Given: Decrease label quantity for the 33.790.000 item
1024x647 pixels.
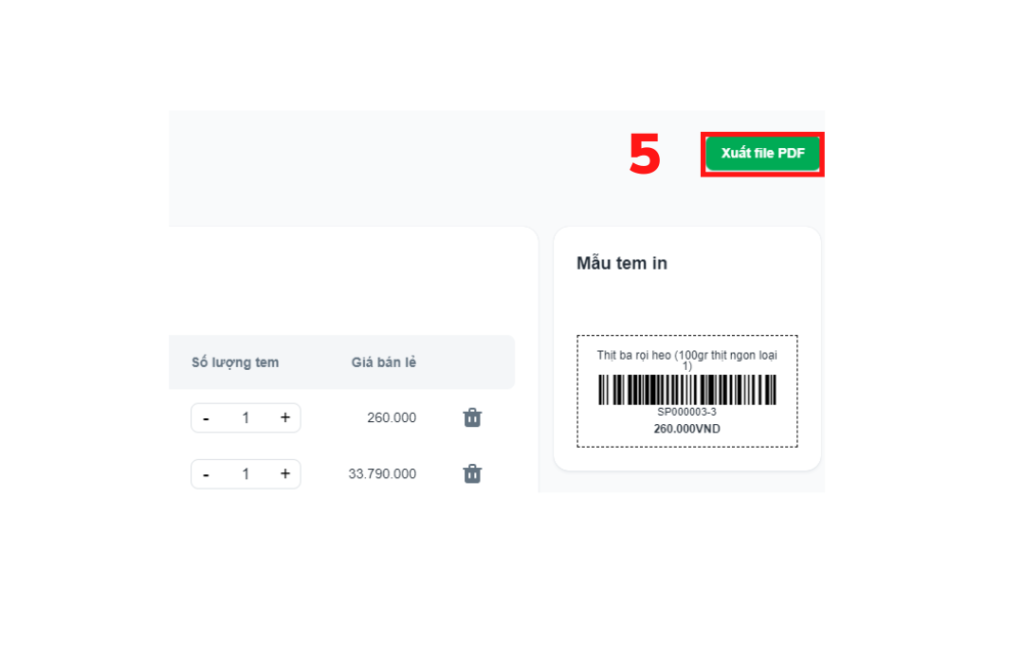Looking at the screenshot, I should tap(206, 474).
